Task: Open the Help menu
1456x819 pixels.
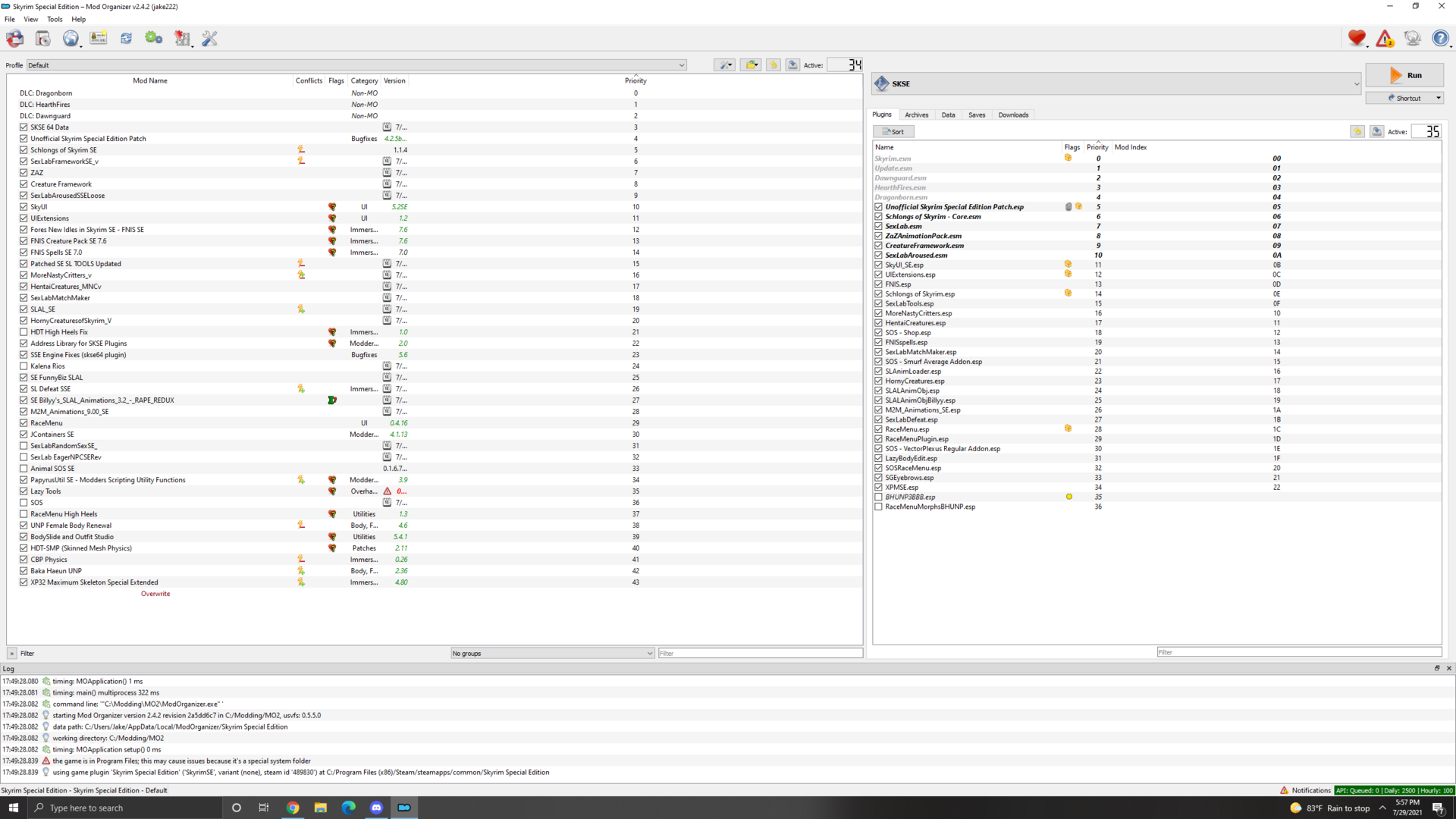Action: coord(79,19)
